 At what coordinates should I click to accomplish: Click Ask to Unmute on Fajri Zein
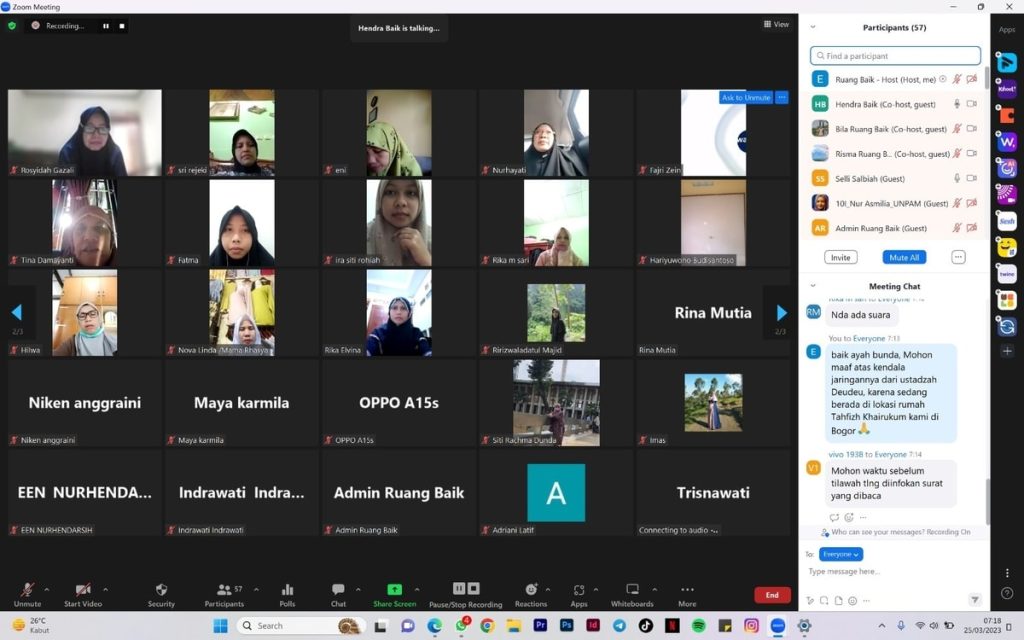746,97
